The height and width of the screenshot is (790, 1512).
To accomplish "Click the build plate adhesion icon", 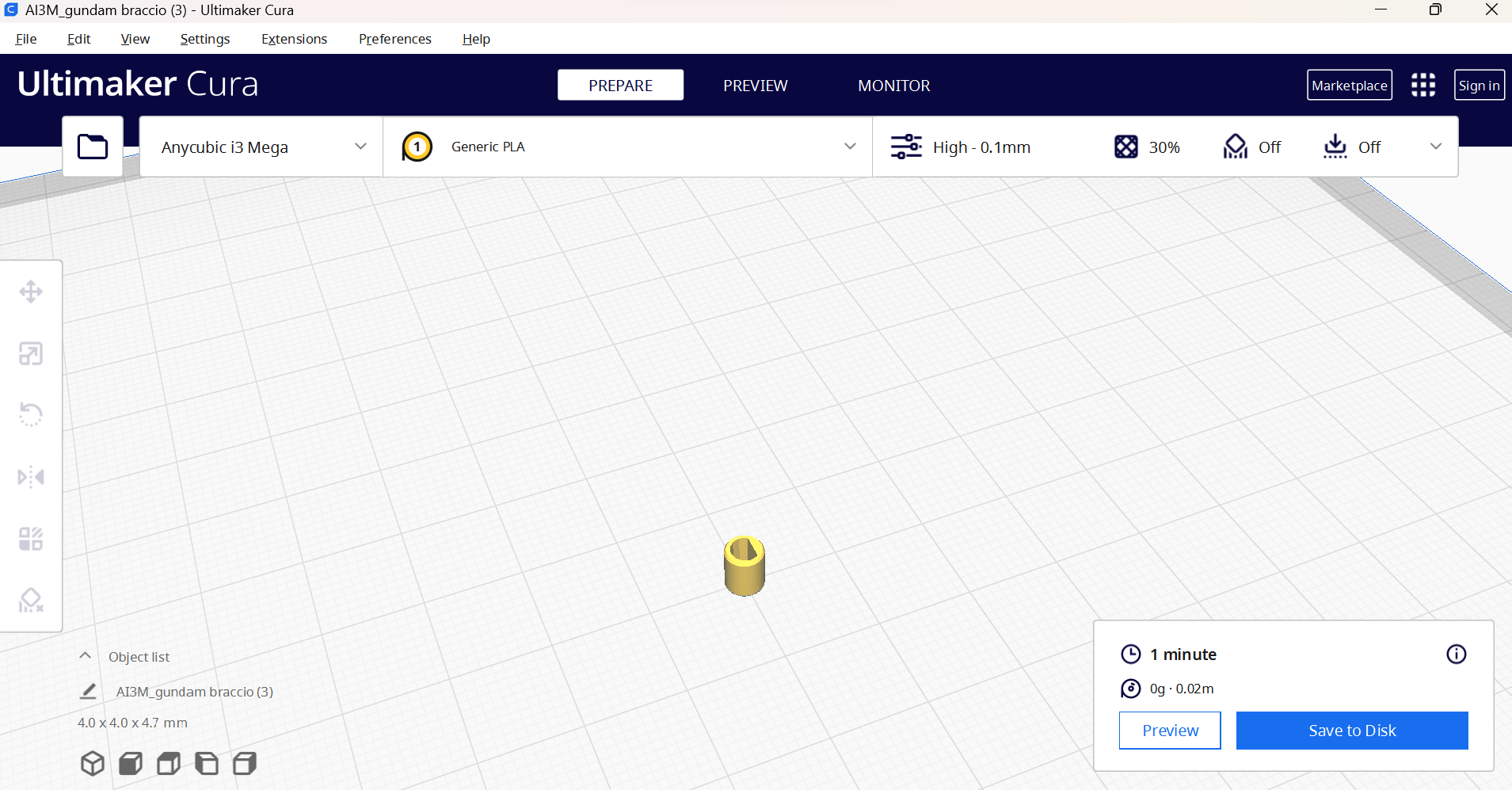I will 1335,147.
